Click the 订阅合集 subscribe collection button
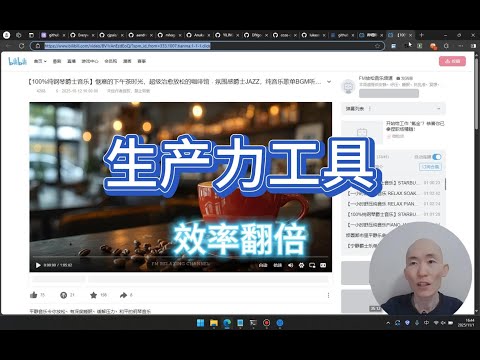The height and width of the screenshot is (360, 480). (430, 167)
